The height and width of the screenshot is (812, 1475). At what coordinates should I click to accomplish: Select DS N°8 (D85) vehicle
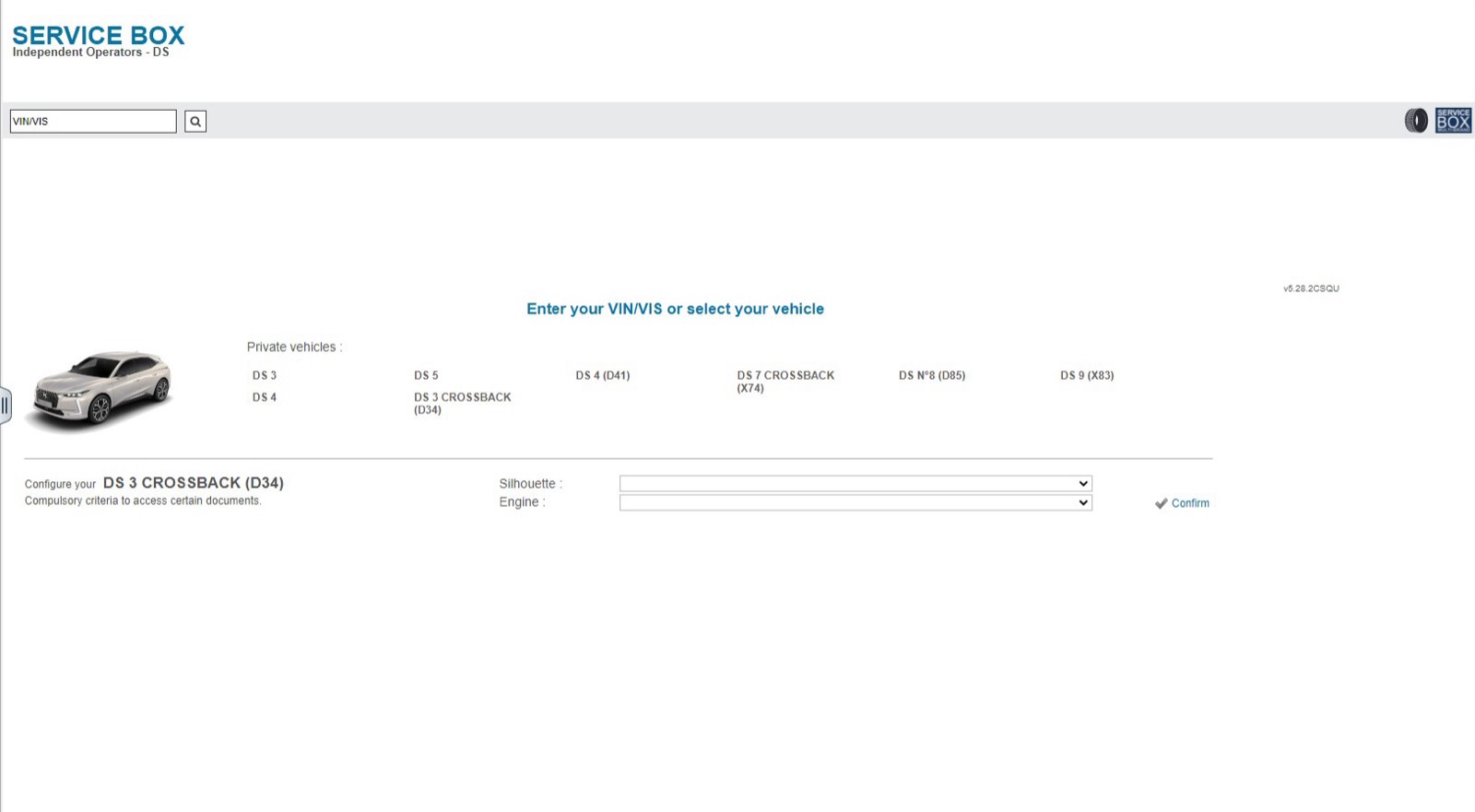pos(932,375)
